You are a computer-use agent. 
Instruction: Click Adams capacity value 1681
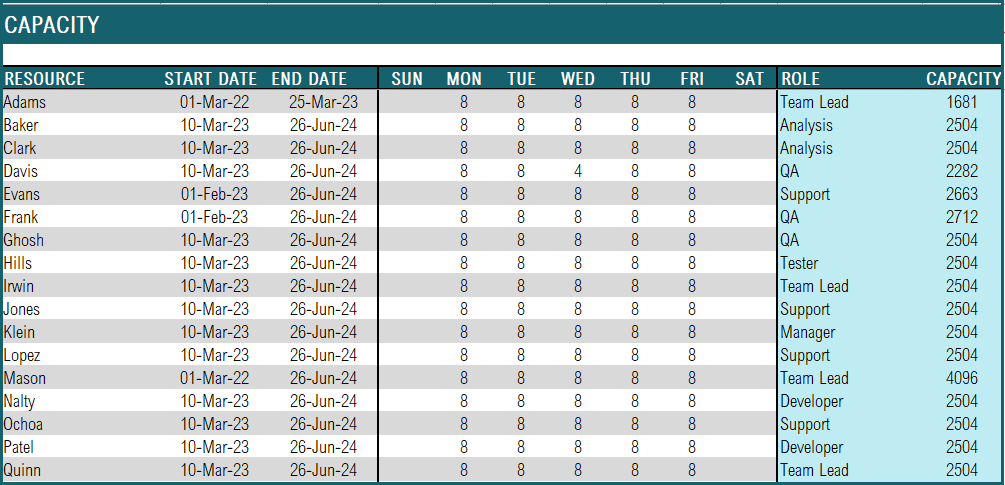click(x=961, y=102)
